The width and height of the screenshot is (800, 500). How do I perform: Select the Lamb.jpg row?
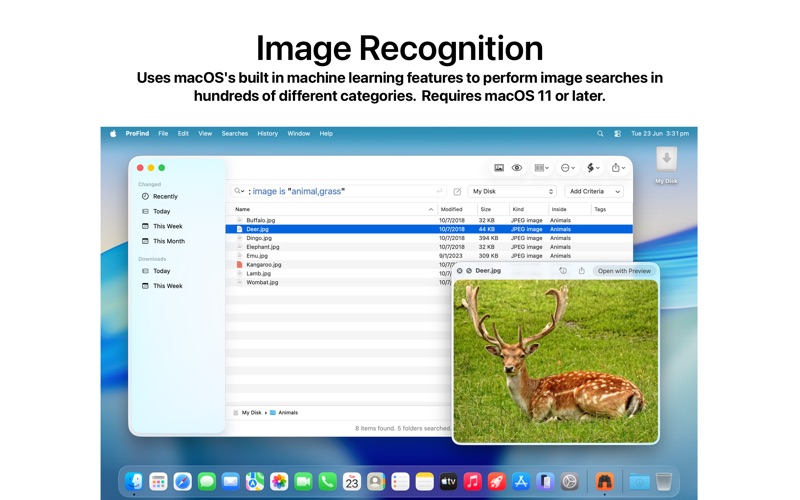(x=339, y=273)
